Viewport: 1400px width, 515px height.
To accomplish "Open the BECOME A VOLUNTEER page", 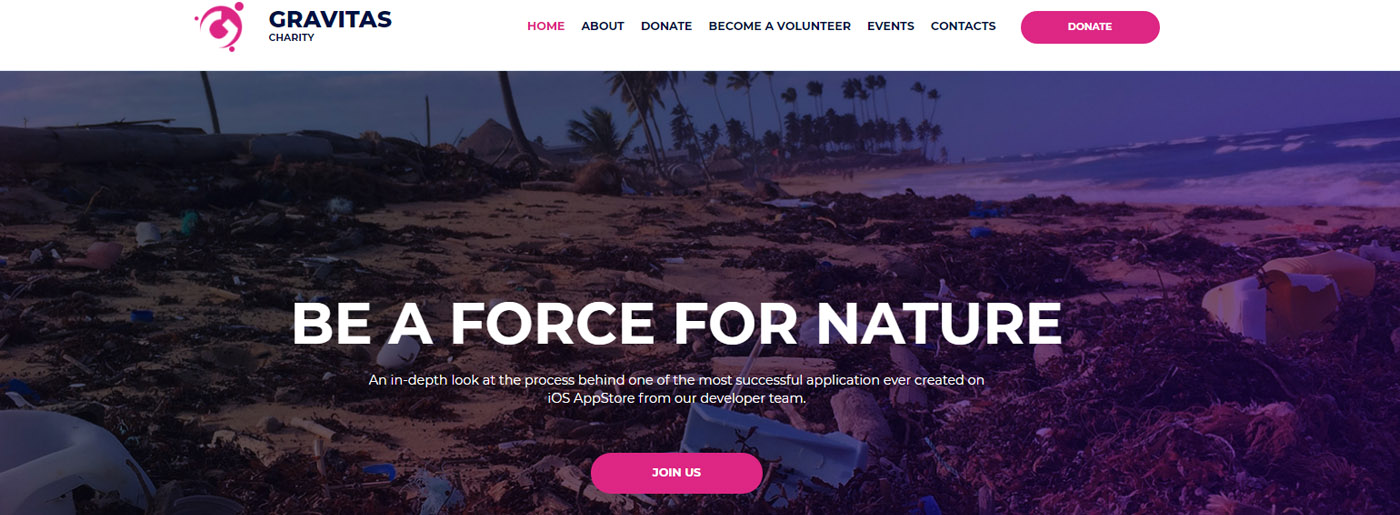I will click(780, 26).
